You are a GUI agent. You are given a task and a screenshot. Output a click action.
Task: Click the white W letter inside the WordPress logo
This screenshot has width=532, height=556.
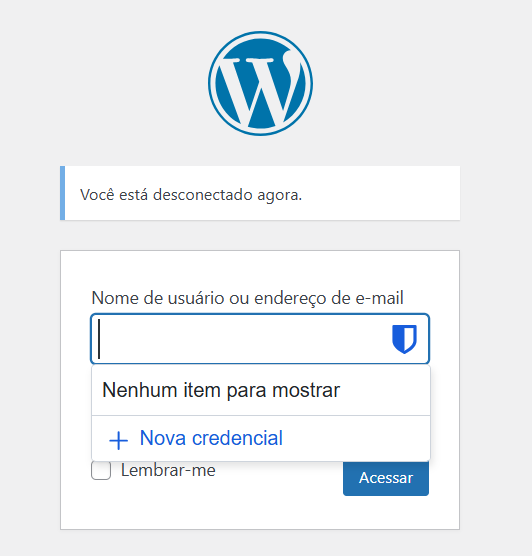(261, 89)
